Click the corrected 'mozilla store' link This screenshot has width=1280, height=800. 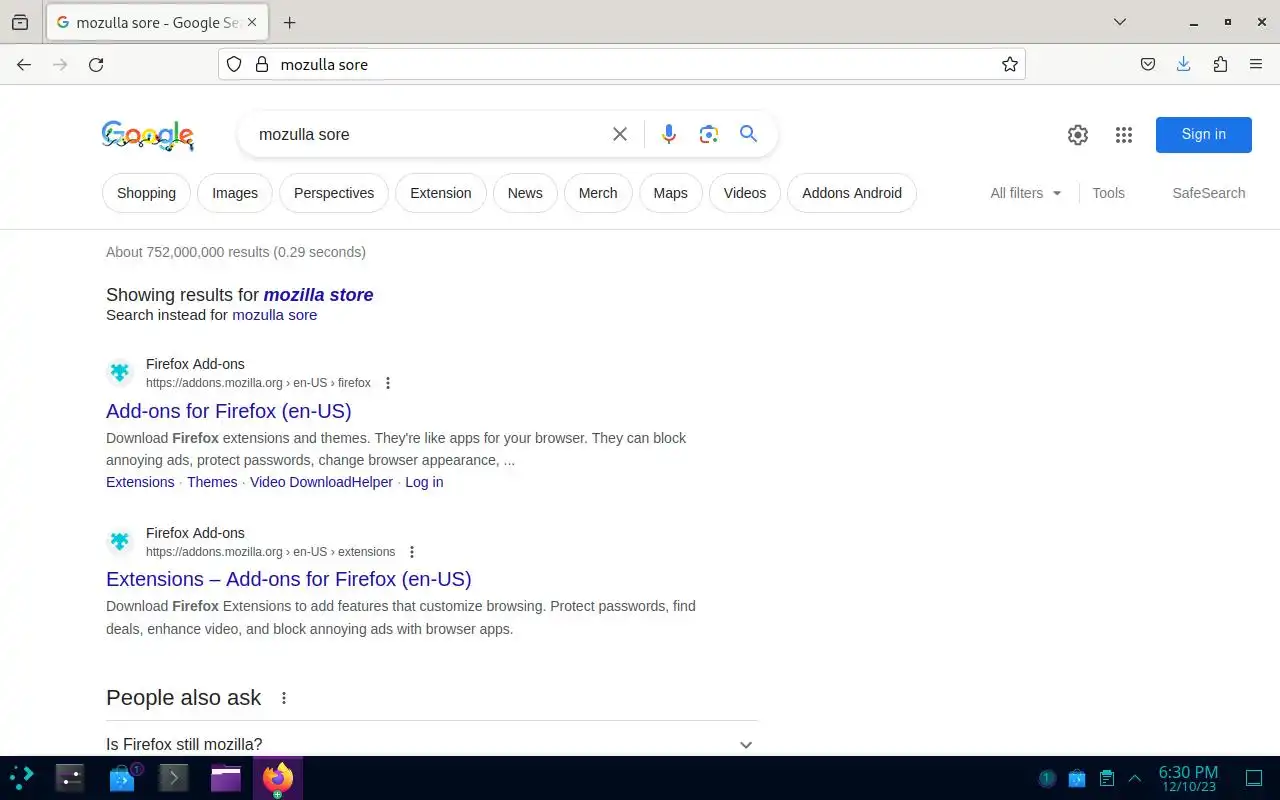pyautogui.click(x=318, y=295)
